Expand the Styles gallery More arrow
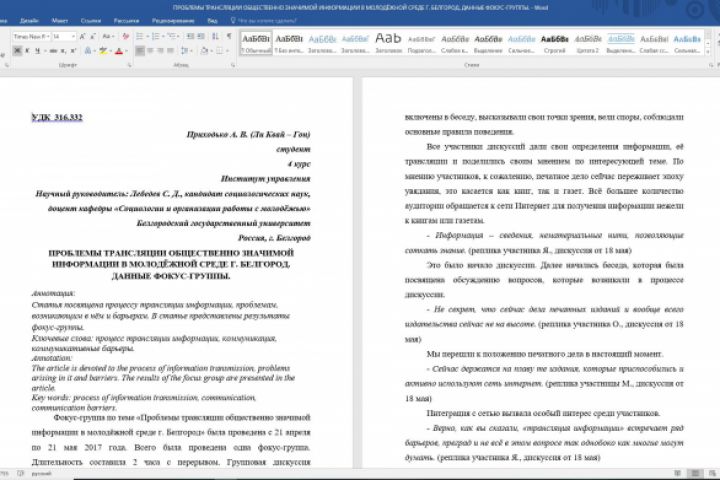The width and height of the screenshot is (720, 480). [x=708, y=51]
